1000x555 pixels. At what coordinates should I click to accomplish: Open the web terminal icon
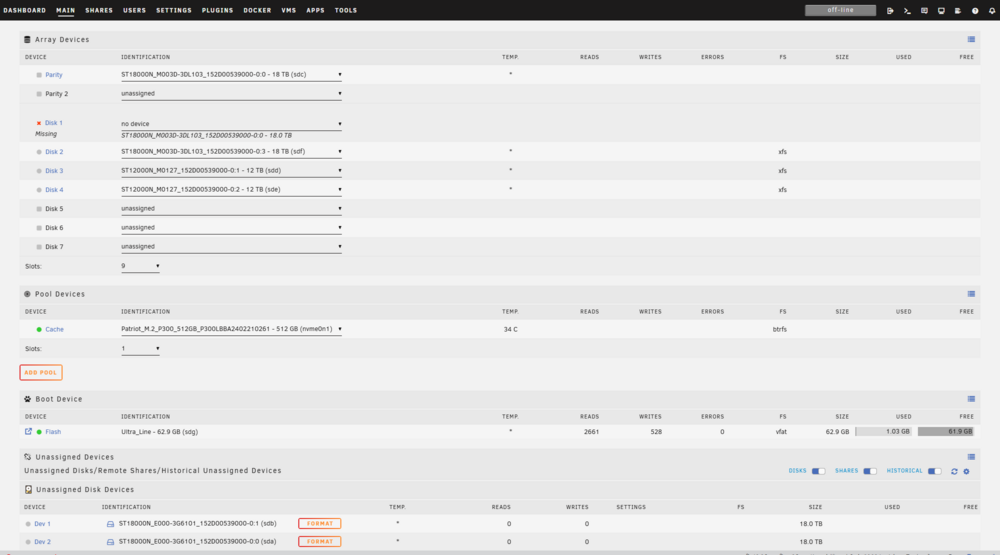(x=907, y=11)
